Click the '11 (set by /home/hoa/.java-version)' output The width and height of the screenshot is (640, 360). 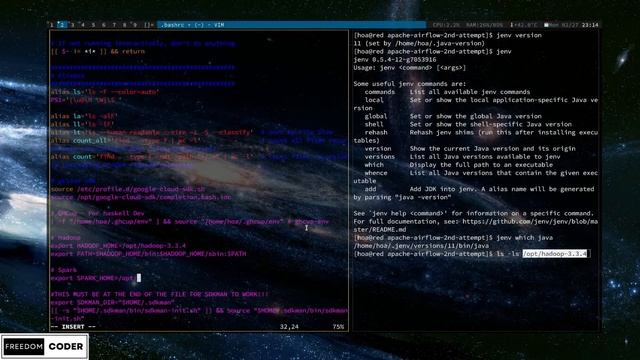point(419,43)
